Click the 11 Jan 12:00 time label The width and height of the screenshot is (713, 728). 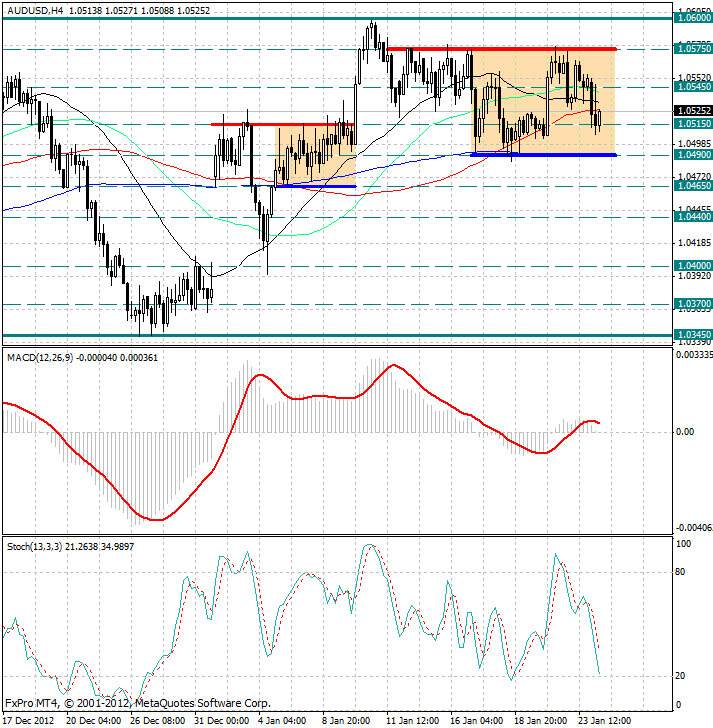point(413,721)
